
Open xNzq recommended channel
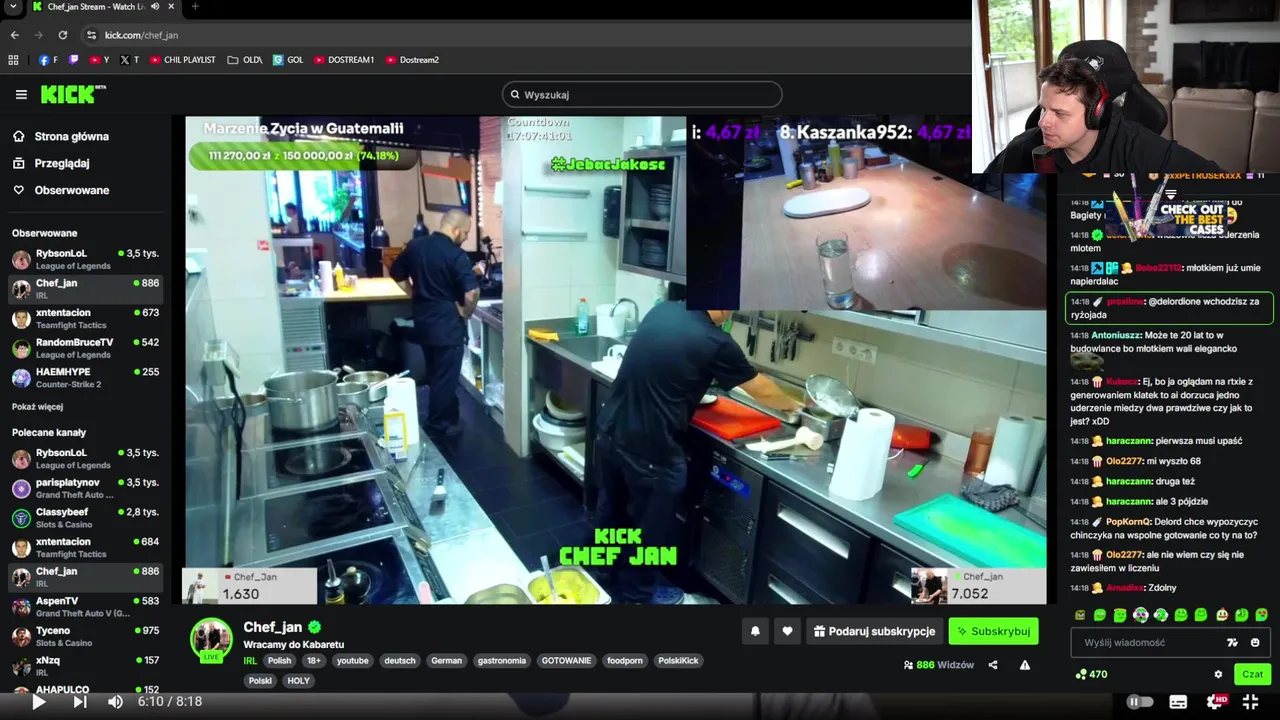point(85,666)
